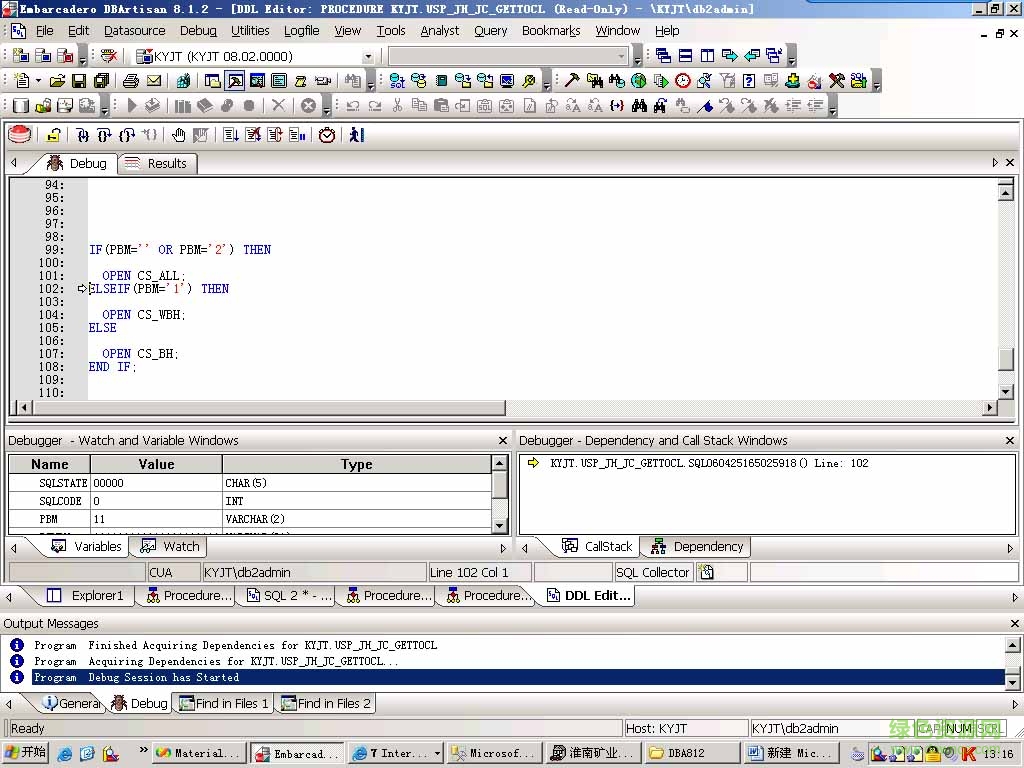Click the Embarcadero taskbar button
1024x768 pixels.
coord(295,752)
